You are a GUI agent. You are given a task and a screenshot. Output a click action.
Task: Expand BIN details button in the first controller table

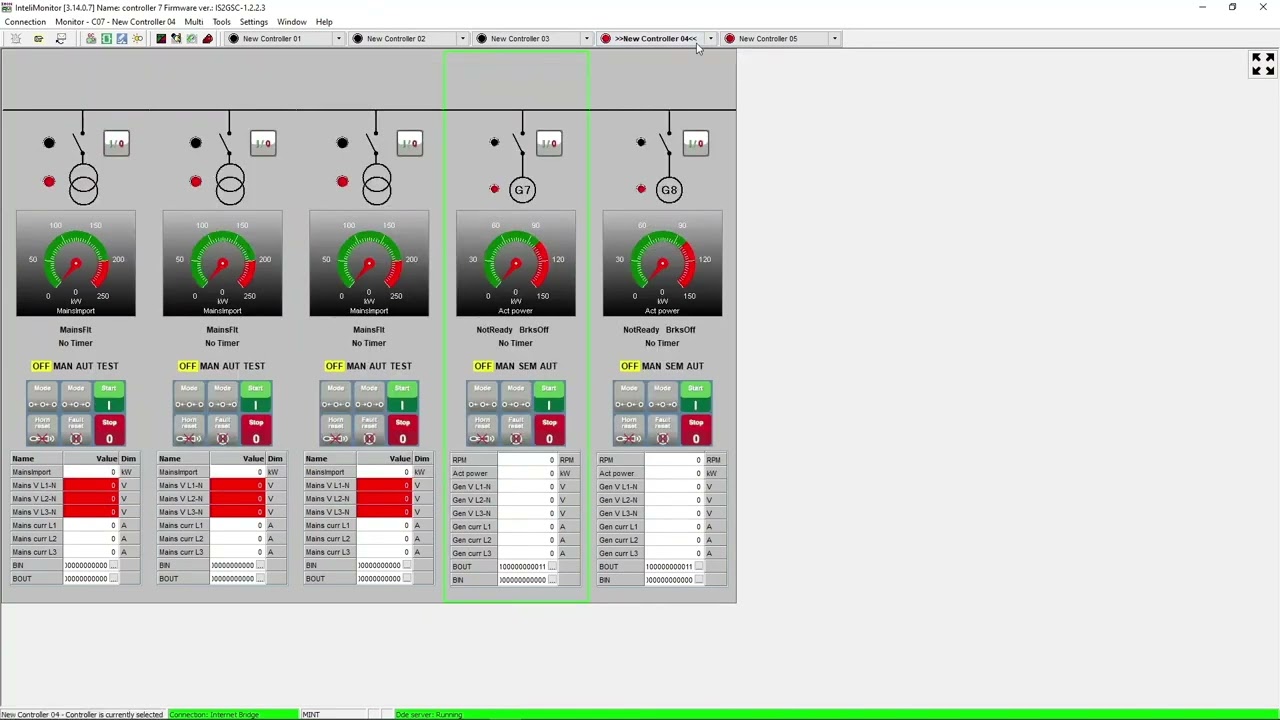click(113, 565)
